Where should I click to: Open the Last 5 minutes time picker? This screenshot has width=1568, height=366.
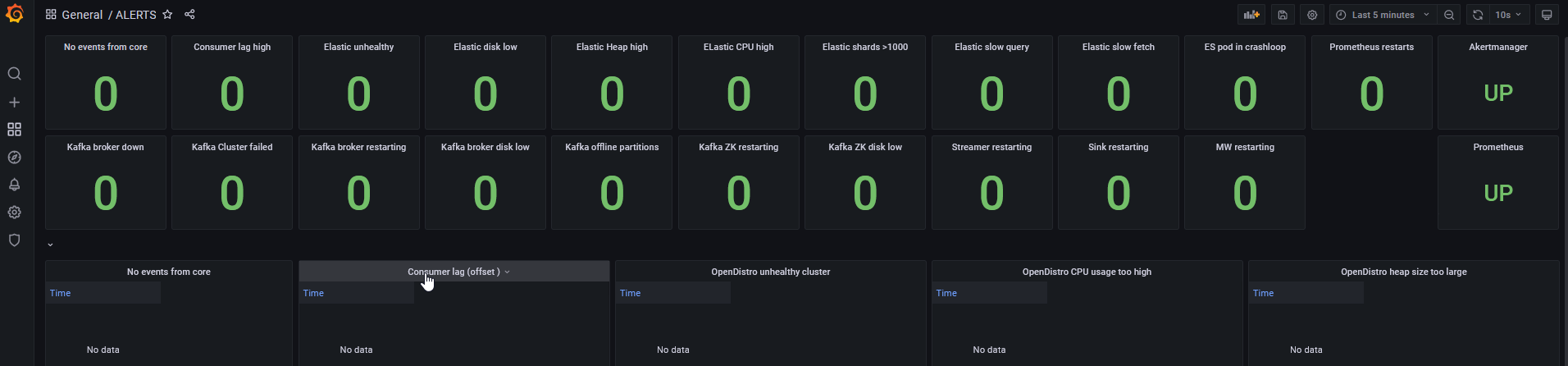point(1383,15)
